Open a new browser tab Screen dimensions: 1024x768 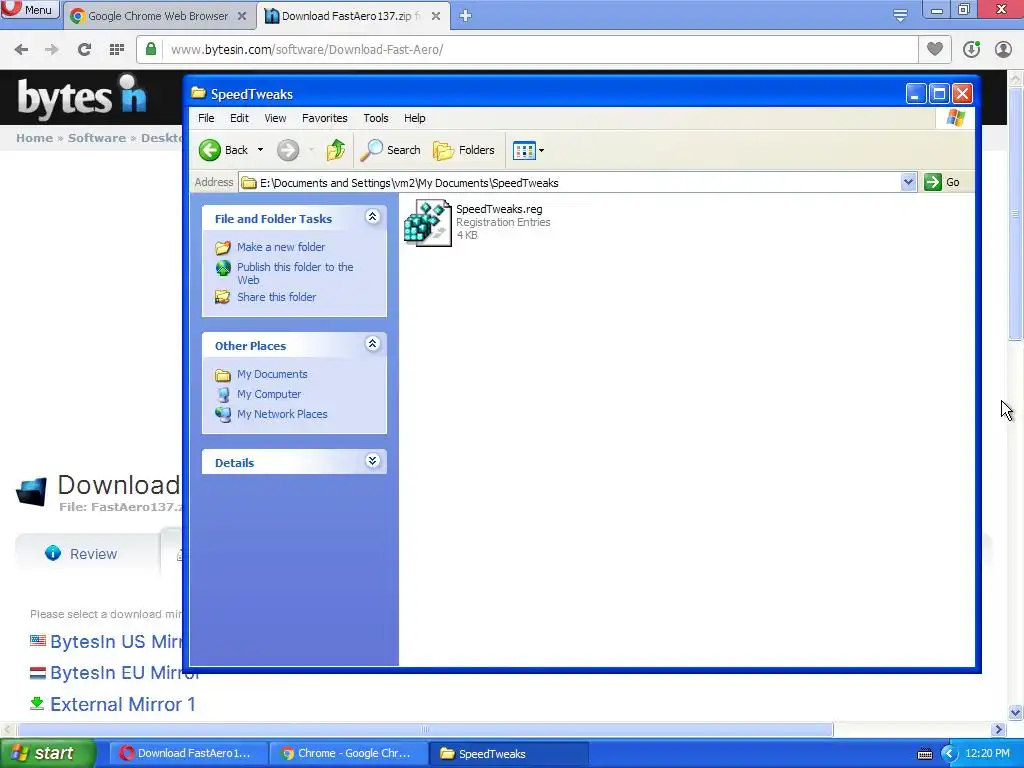(x=465, y=16)
